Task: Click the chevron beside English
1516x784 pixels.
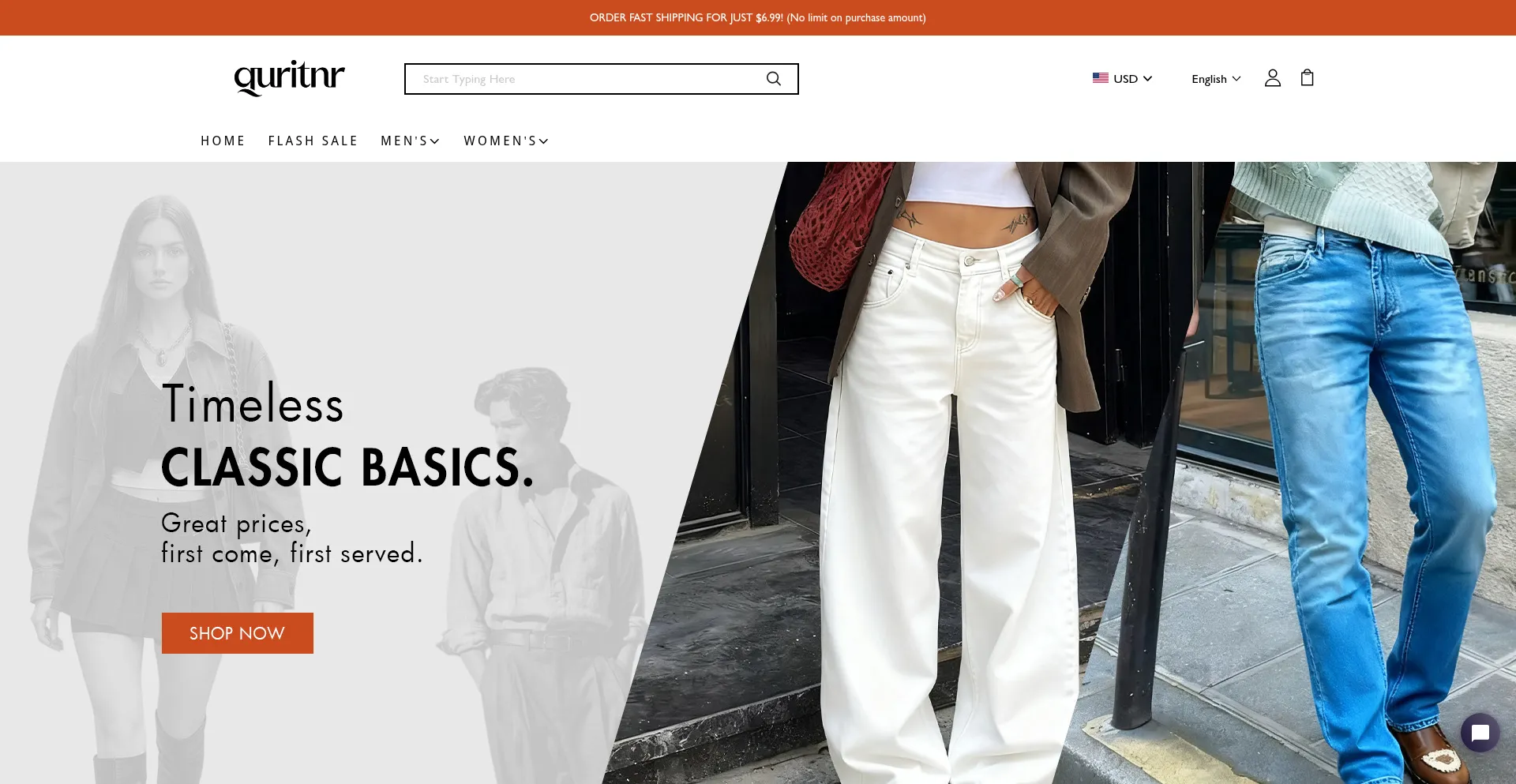Action: pyautogui.click(x=1236, y=79)
